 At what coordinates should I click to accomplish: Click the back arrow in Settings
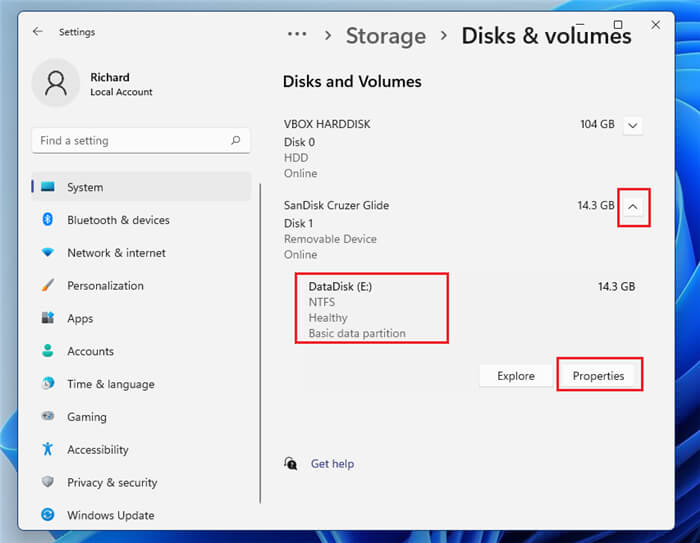[x=38, y=32]
